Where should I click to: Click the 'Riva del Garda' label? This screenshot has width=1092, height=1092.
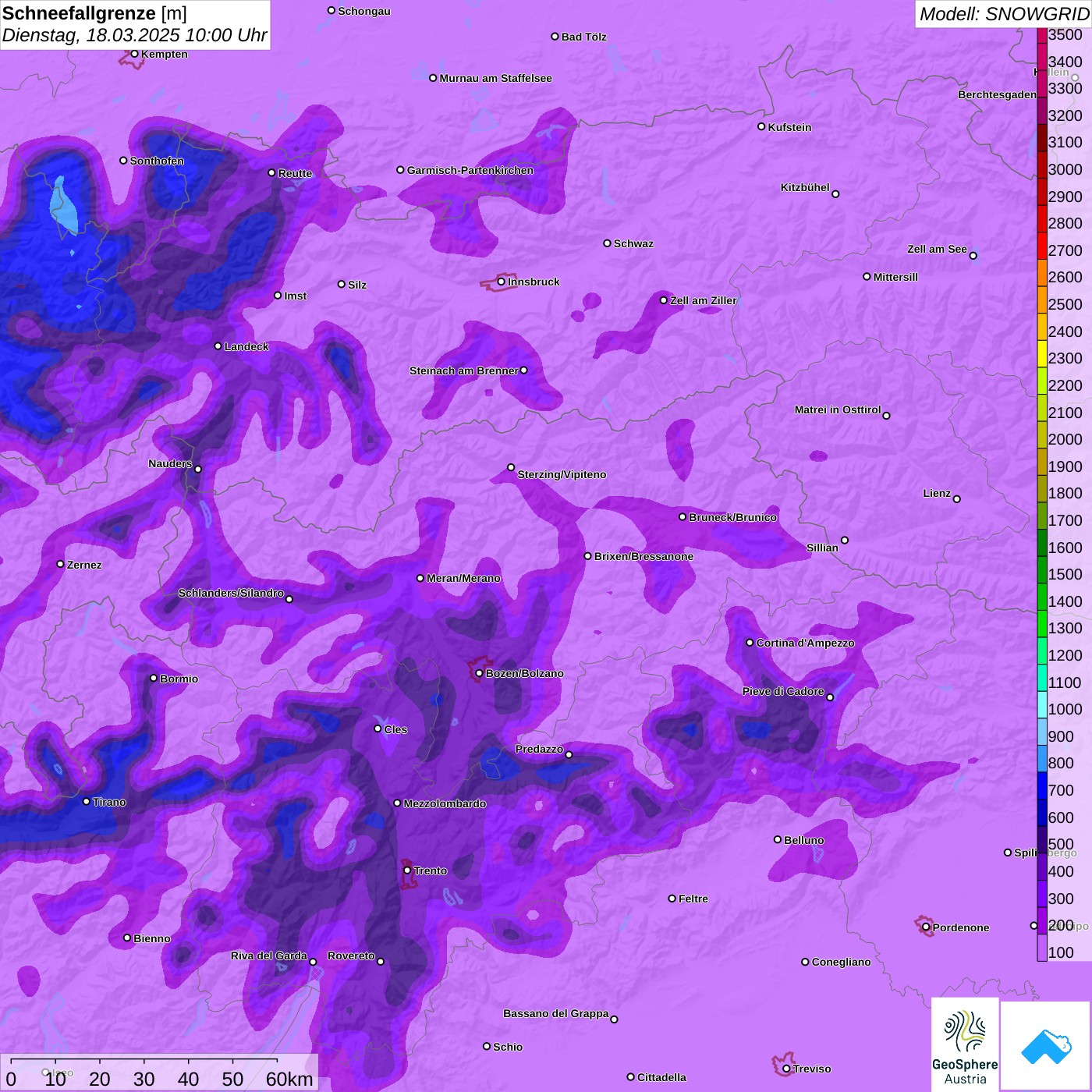pyautogui.click(x=269, y=955)
